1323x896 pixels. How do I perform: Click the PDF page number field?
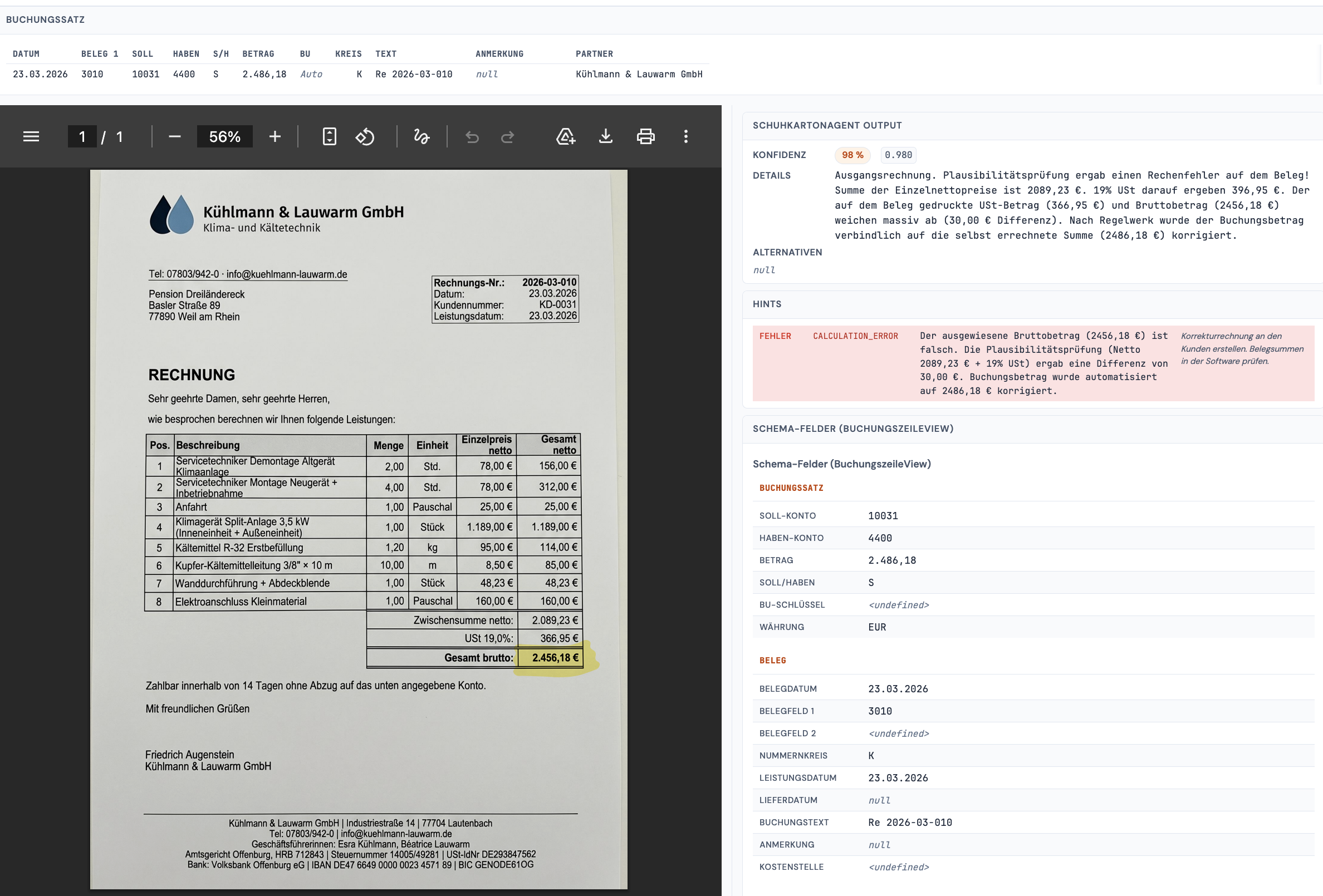tap(82, 136)
